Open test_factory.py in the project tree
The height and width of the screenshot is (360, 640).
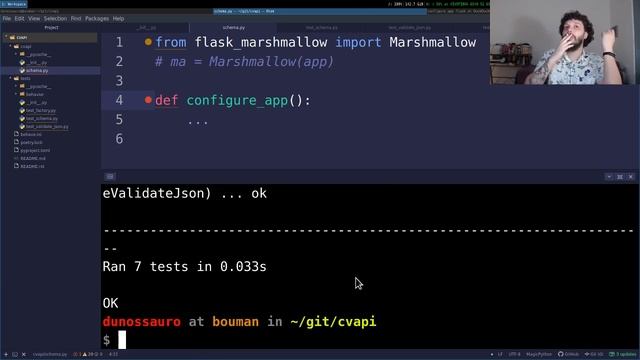coord(41,111)
